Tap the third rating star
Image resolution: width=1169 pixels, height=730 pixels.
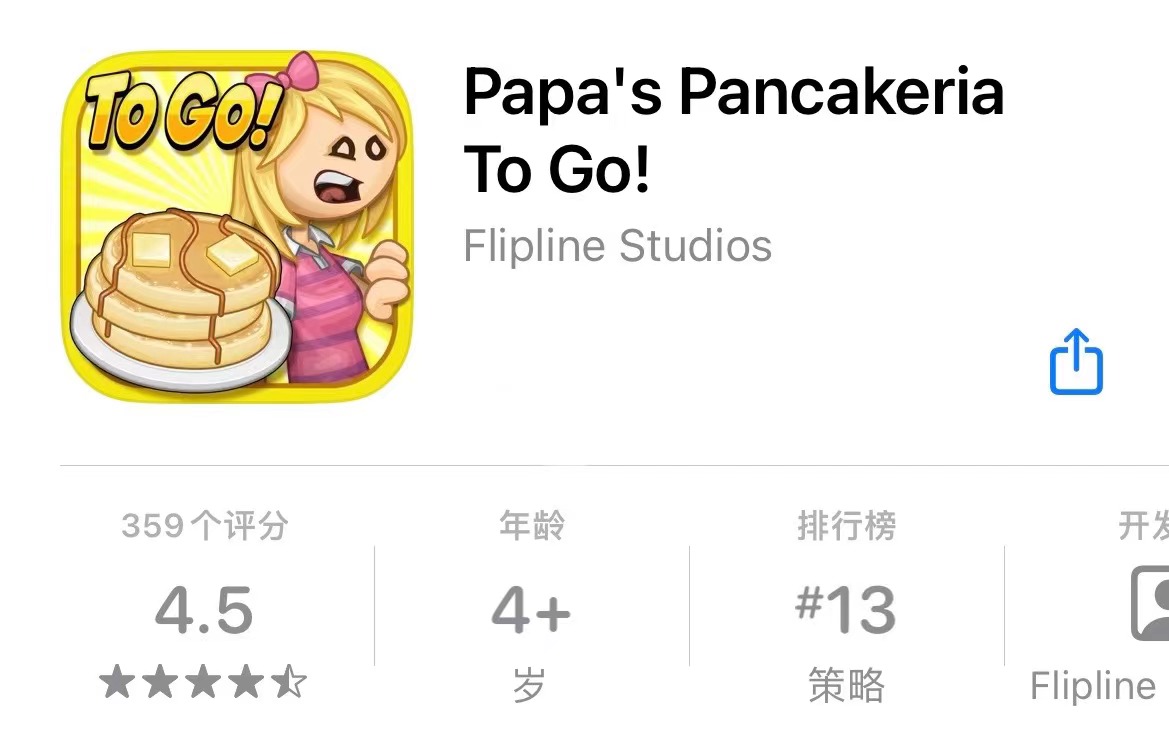[x=203, y=682]
